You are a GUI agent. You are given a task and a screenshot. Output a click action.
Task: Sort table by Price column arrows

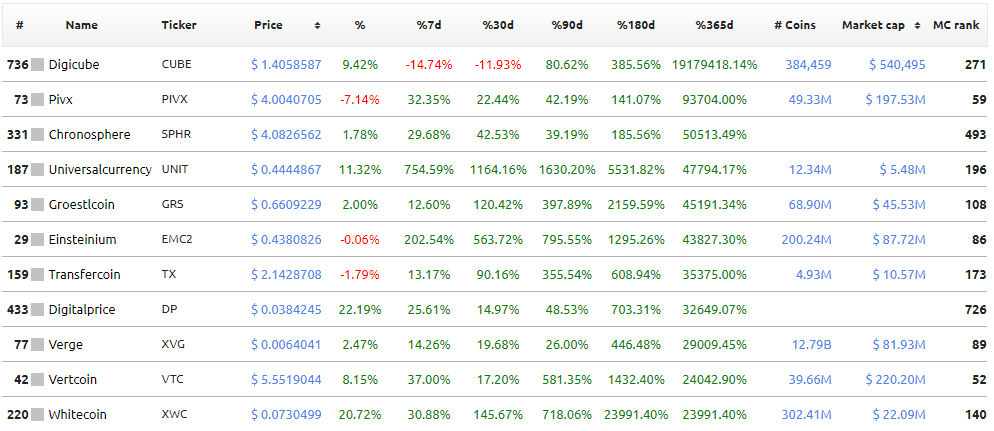317,26
